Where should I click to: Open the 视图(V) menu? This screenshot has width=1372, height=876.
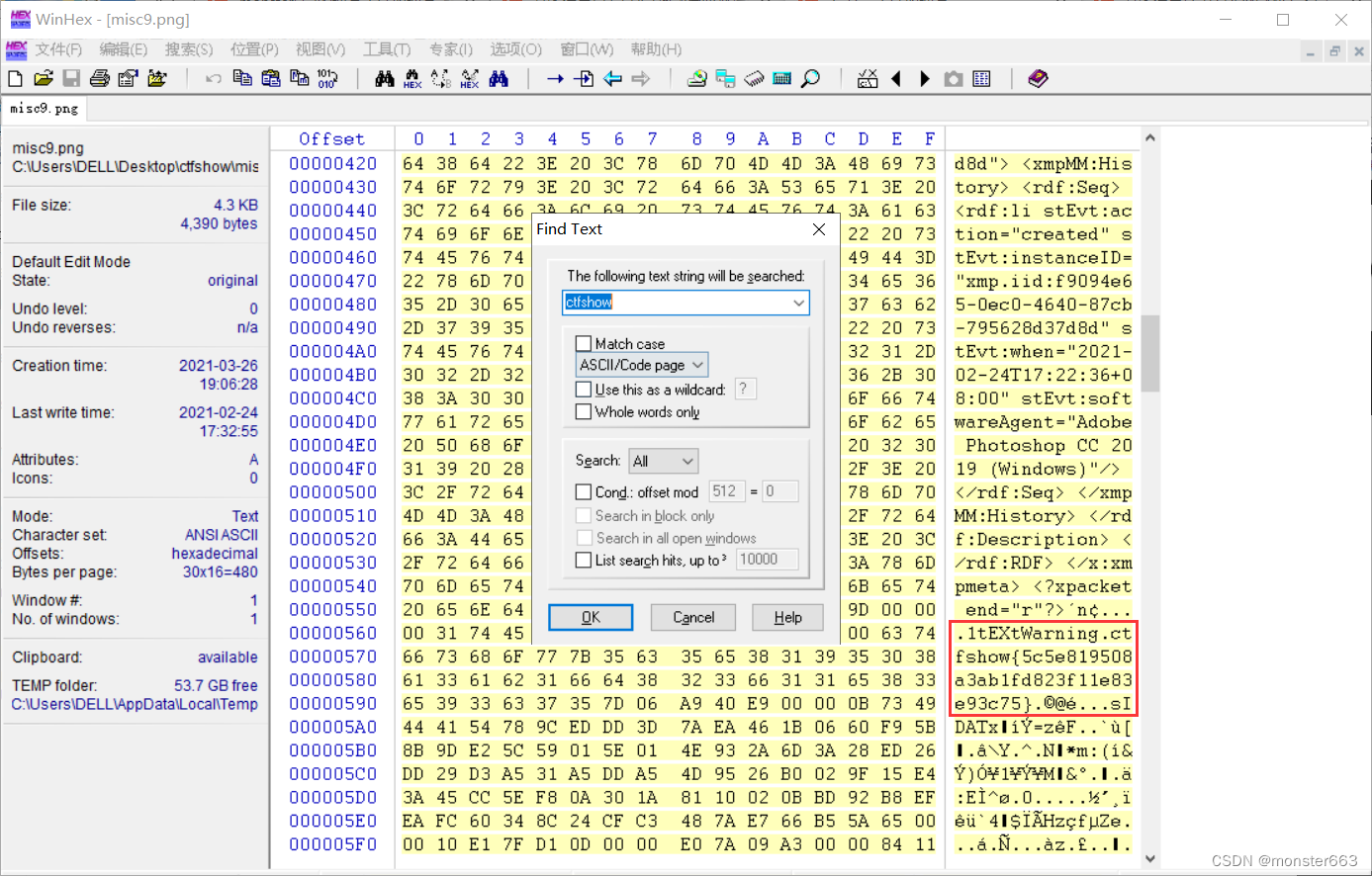[x=320, y=49]
